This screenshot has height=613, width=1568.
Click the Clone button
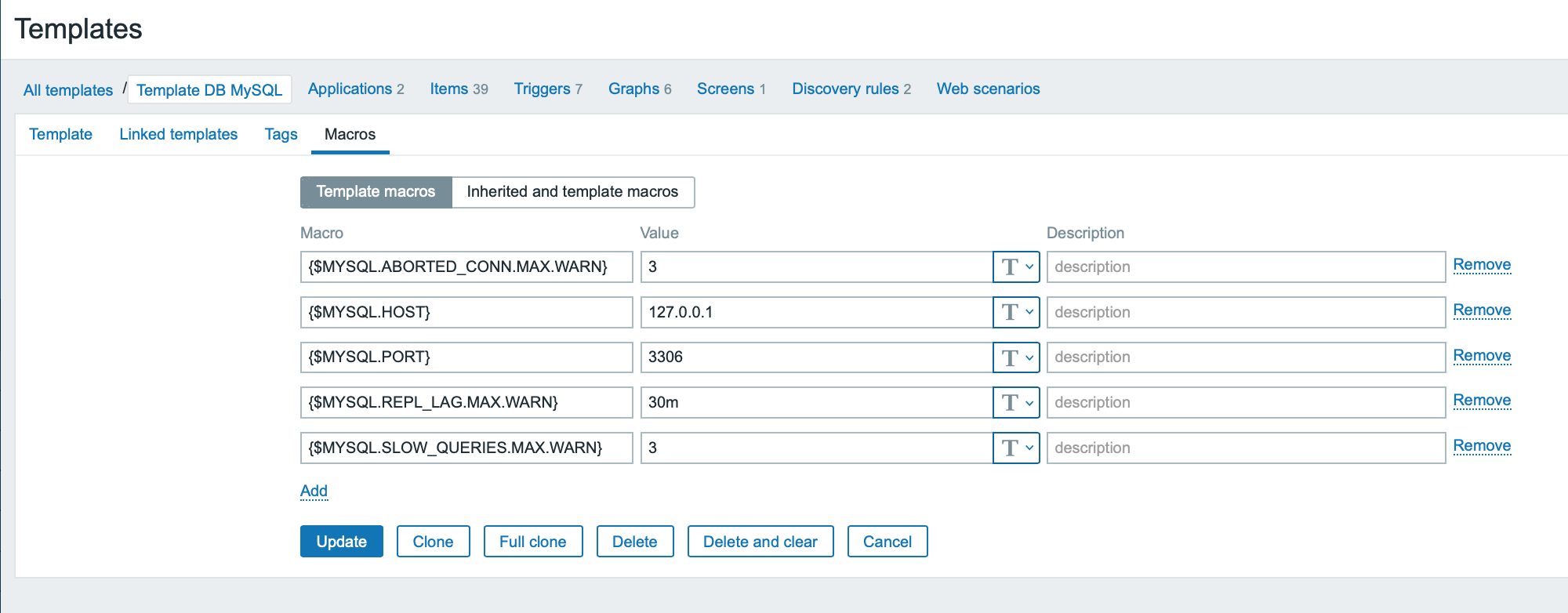pyautogui.click(x=434, y=542)
